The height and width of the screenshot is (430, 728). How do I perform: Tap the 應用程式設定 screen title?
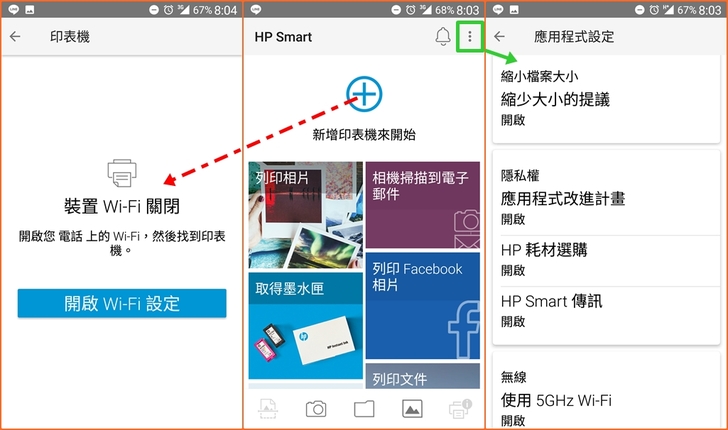(x=574, y=37)
